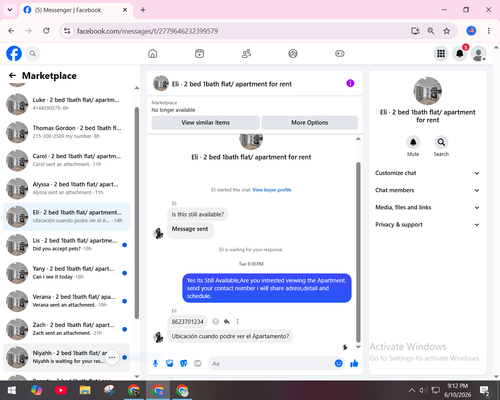Reload the page in Chrome
This screenshot has height=400, width=500.
(46, 31)
